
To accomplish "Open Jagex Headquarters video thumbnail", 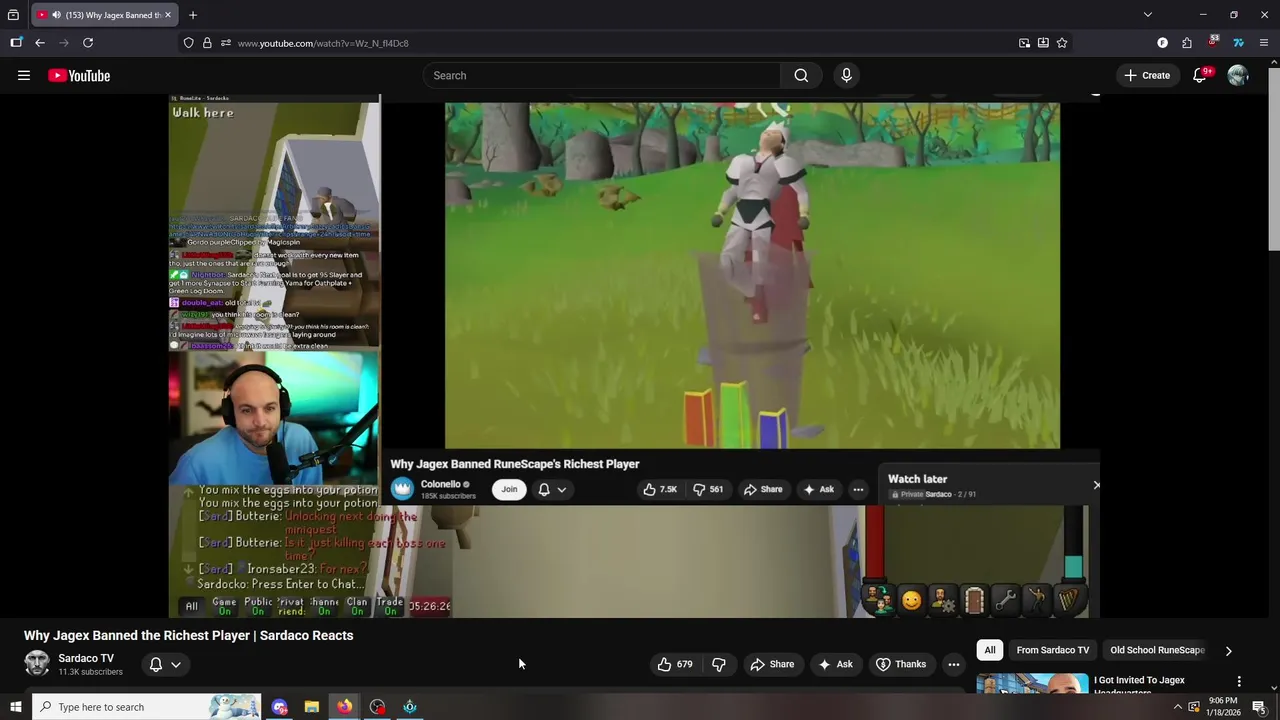I will pyautogui.click(x=1032, y=683).
